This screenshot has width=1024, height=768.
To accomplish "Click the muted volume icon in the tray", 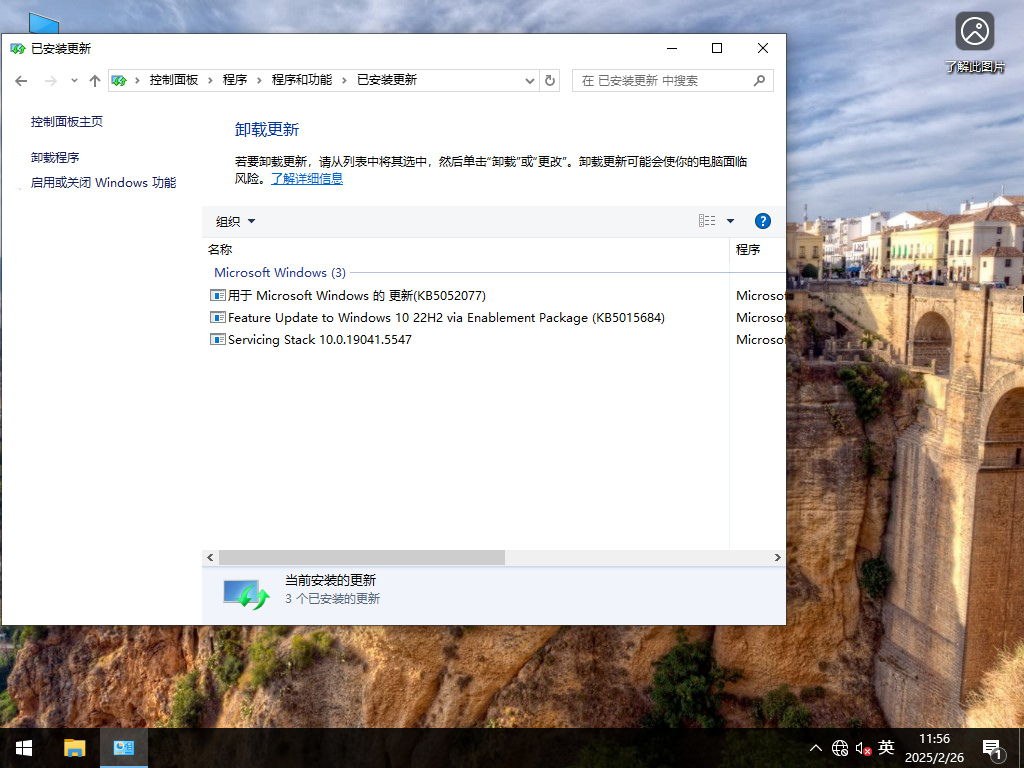I will [x=862, y=747].
